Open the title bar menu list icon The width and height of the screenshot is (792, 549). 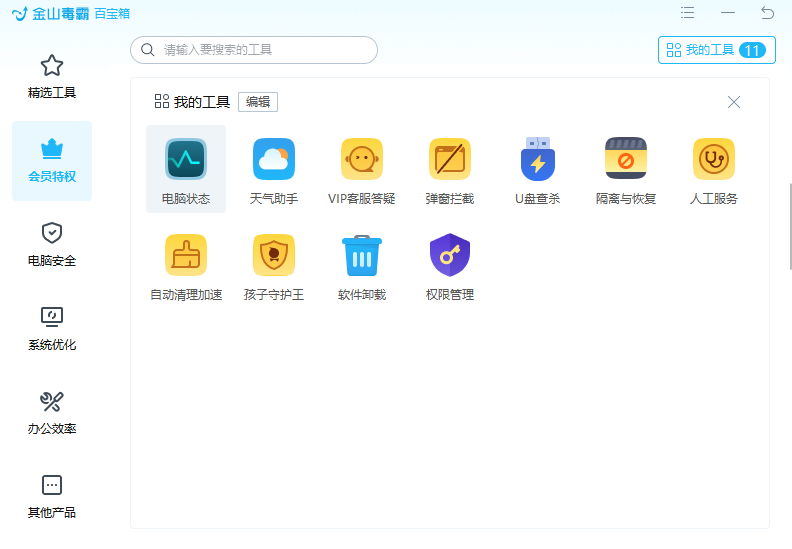pos(687,13)
